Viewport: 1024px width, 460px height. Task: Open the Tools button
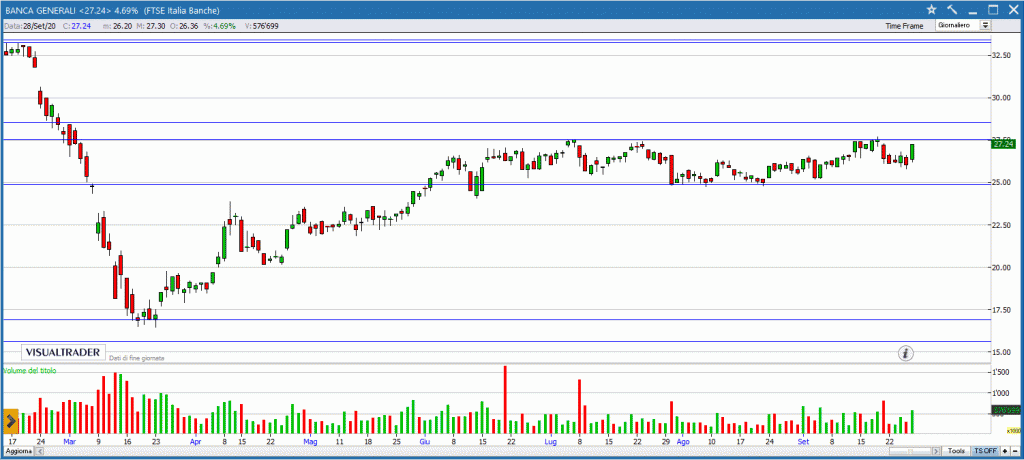tap(956, 451)
